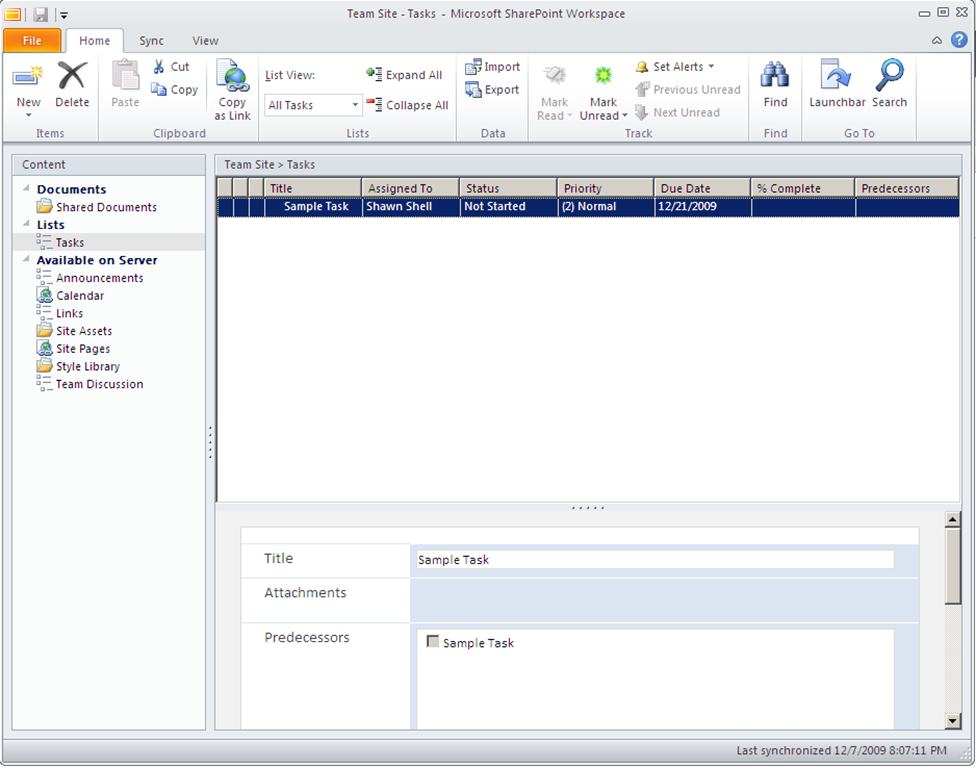The height and width of the screenshot is (768, 976).
Task: Sort by Status column header
Action: [508, 188]
